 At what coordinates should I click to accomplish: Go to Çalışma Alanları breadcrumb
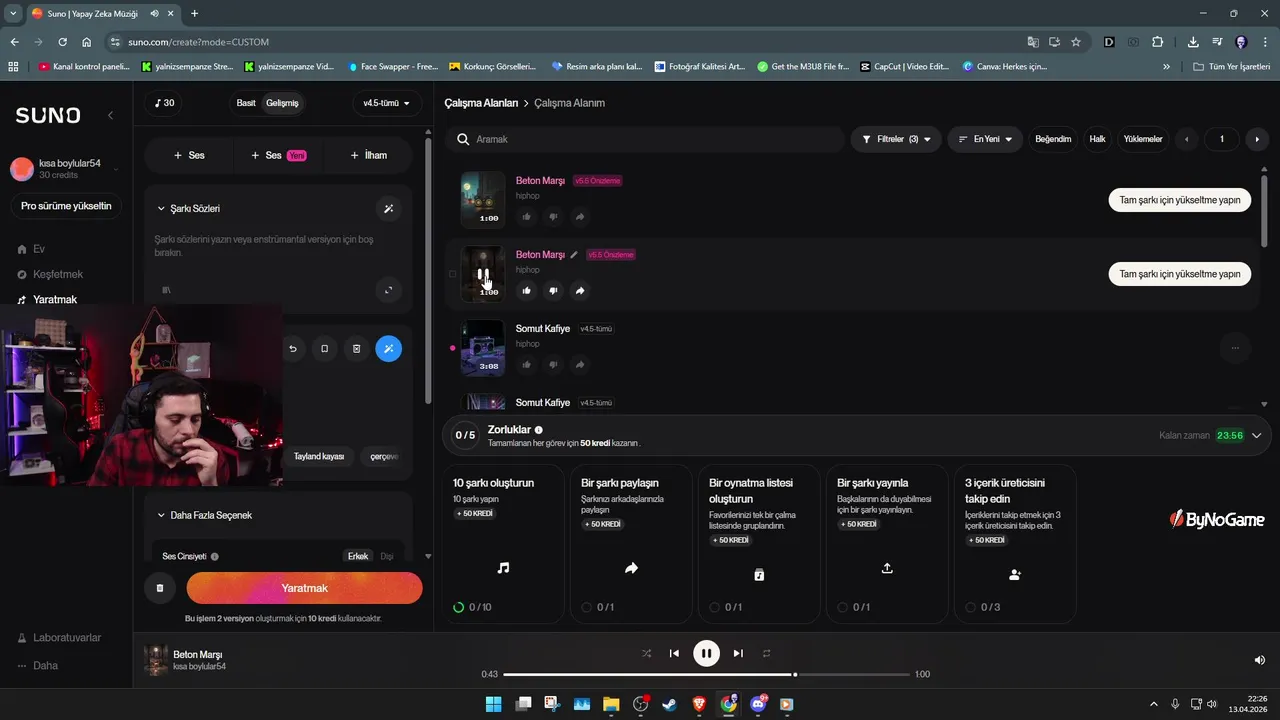click(x=481, y=103)
